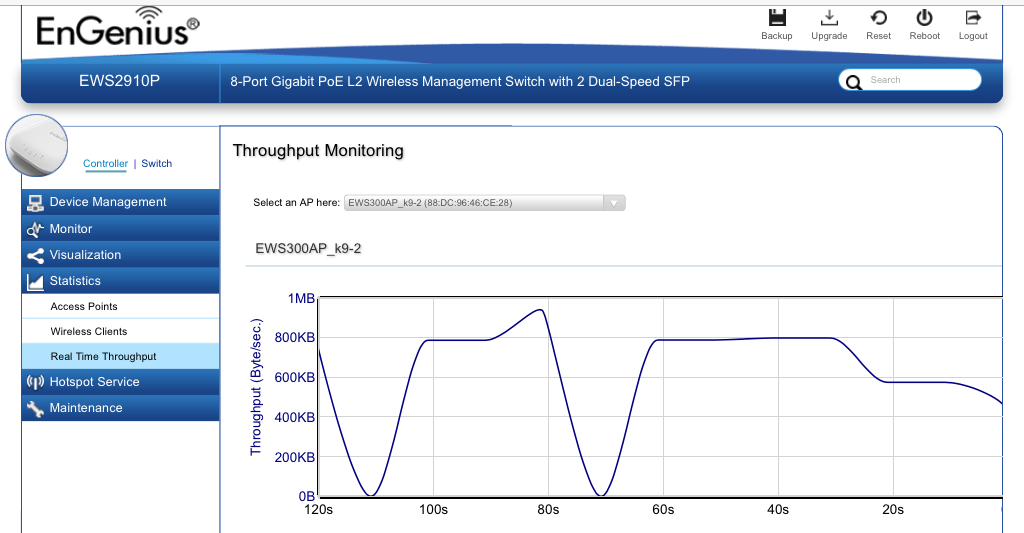The width and height of the screenshot is (1024, 533).
Task: Click the 0B y-axis label
Action: pos(307,496)
